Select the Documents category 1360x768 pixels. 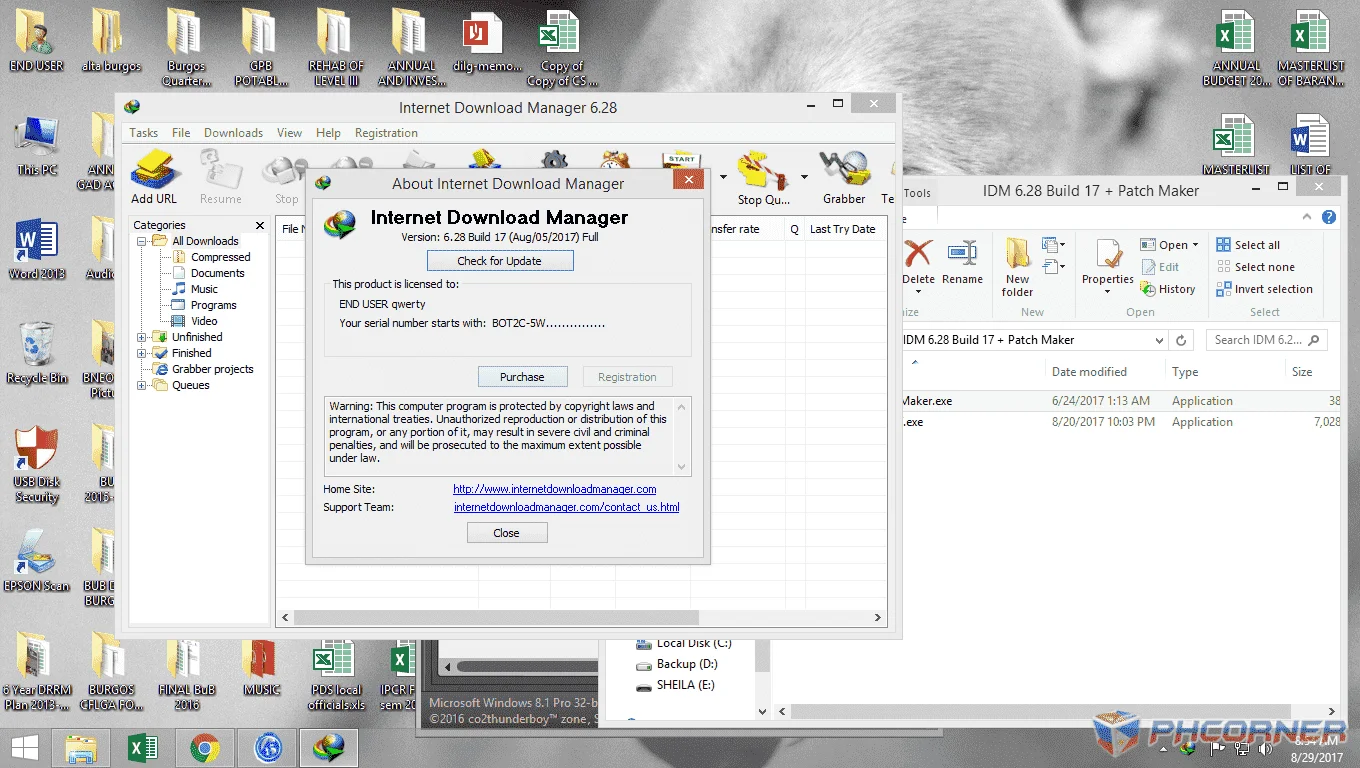coord(217,273)
